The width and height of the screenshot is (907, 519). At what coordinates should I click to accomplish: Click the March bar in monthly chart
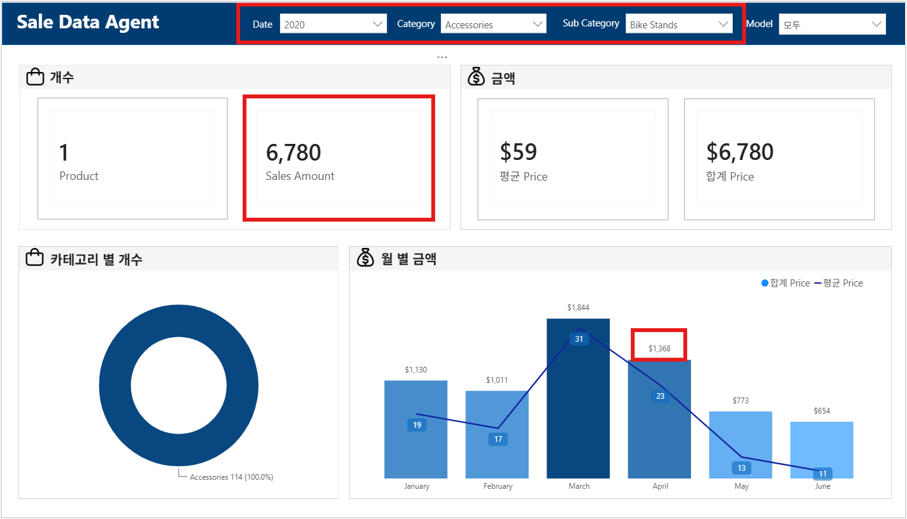(578, 399)
